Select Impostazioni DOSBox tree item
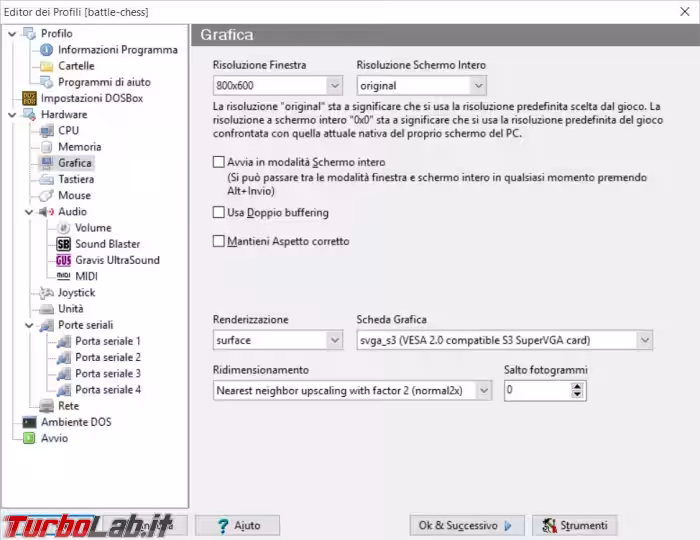Viewport: 700px width, 540px height. point(92,98)
